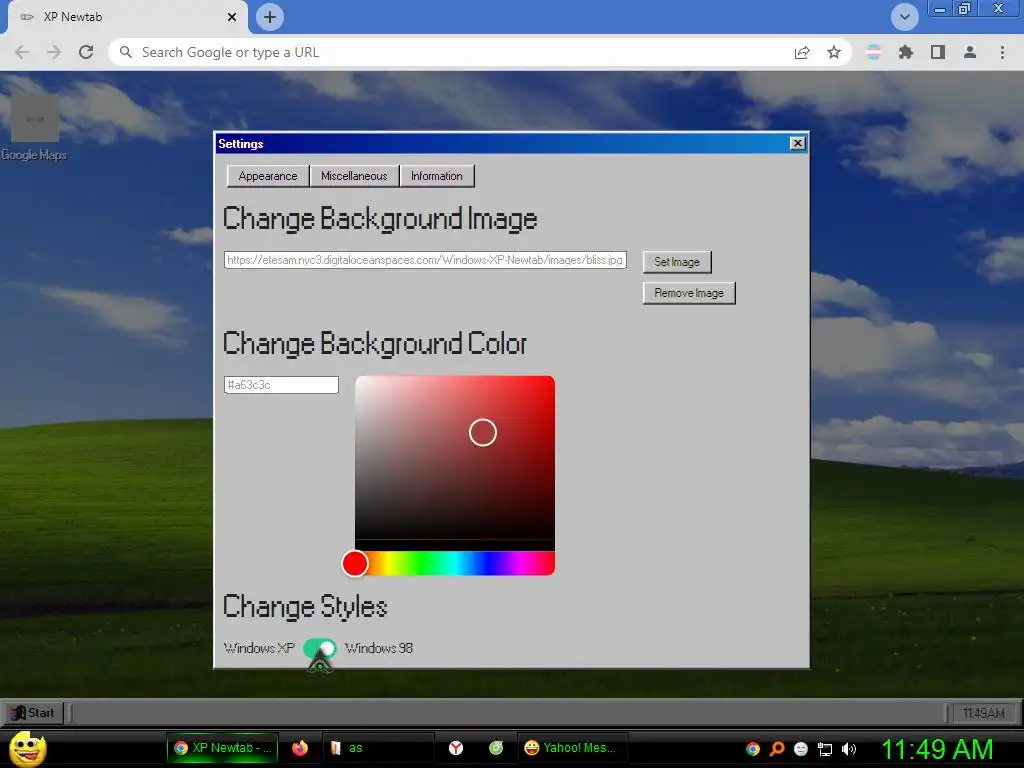Screen dimensions: 1024x768
Task: Open a new tab with the plus button
Action: point(270,17)
